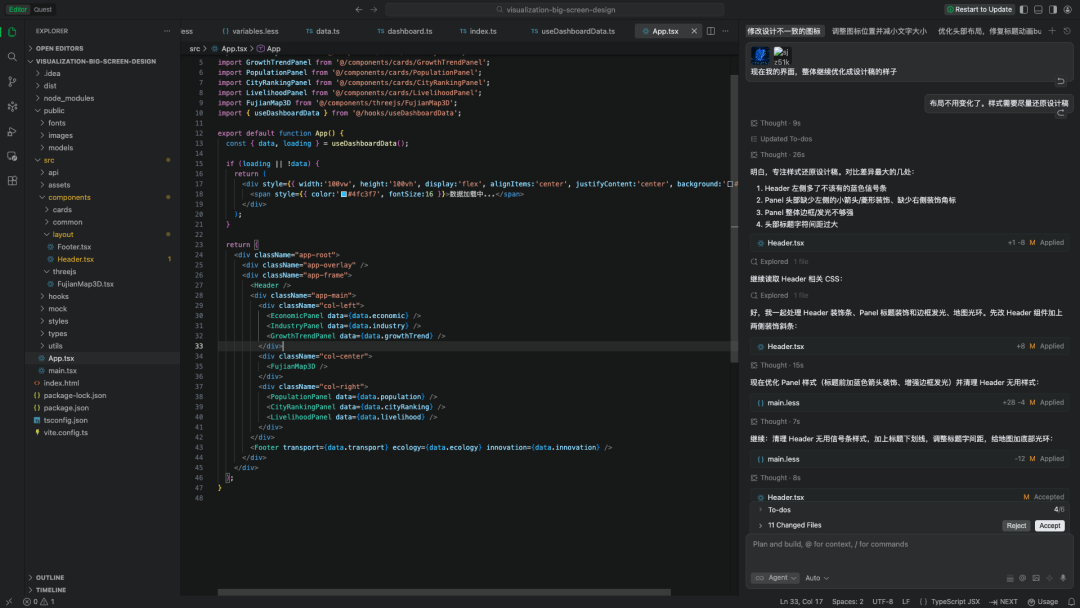Click the attach image icon in chat input
This screenshot has width=1080, height=608.
click(1036, 578)
